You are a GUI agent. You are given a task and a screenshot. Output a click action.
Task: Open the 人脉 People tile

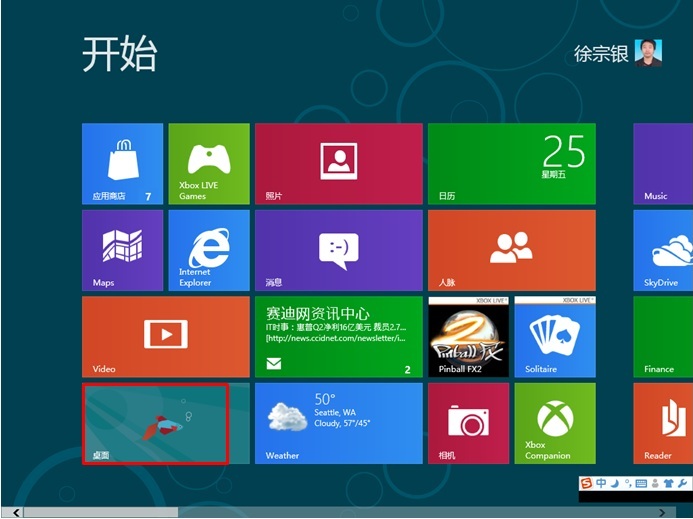click(512, 250)
